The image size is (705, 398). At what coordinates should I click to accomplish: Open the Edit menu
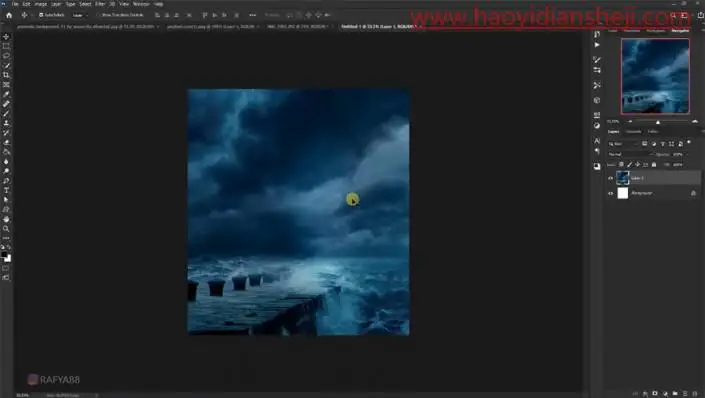click(27, 4)
